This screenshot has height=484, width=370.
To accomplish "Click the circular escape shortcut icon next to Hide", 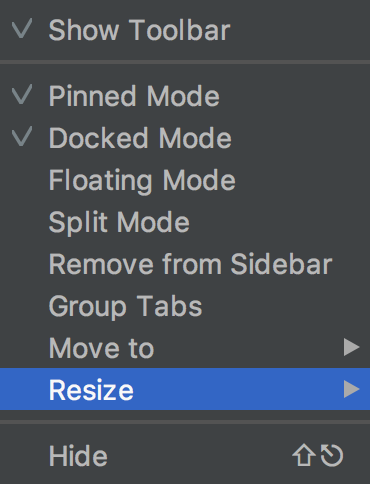I will [332, 455].
